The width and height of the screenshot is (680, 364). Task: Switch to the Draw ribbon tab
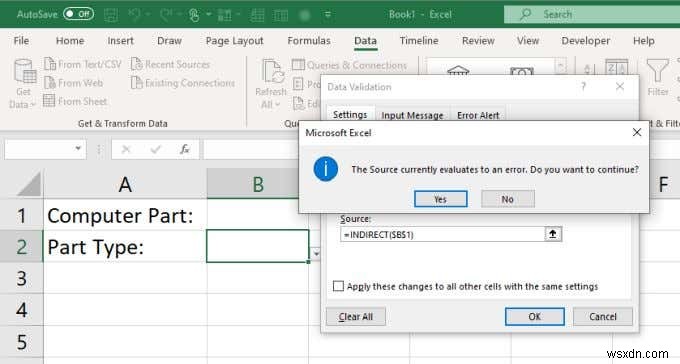(169, 41)
